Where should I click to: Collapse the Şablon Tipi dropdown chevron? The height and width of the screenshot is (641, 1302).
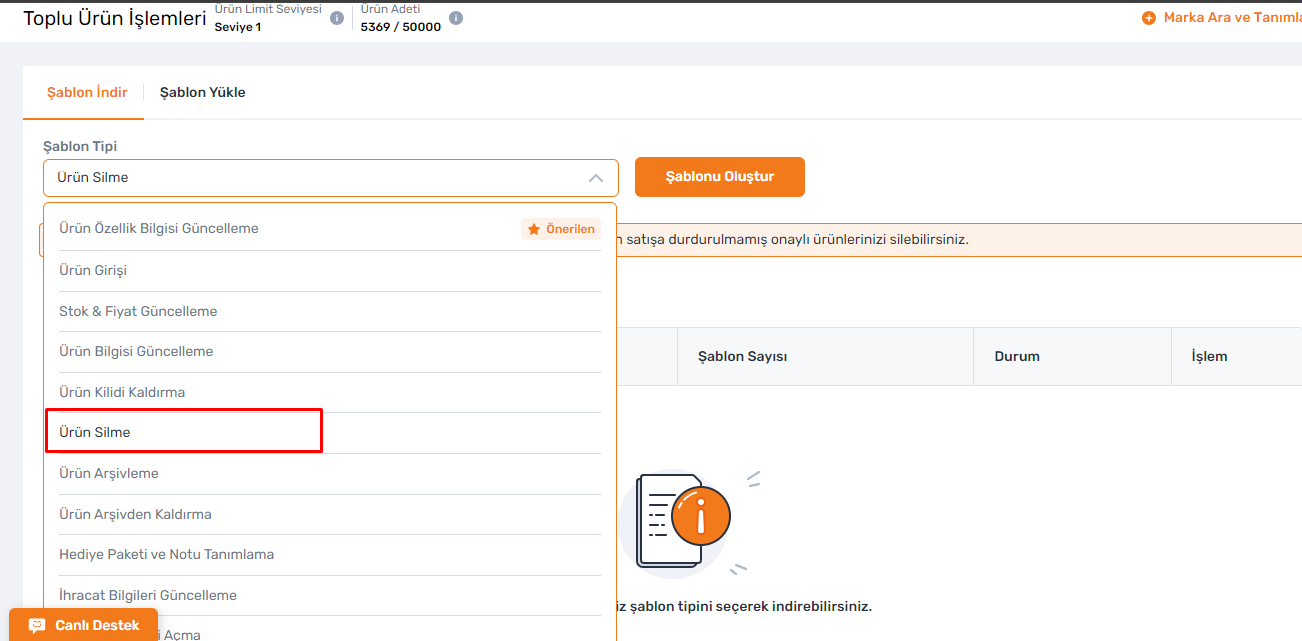(596, 178)
